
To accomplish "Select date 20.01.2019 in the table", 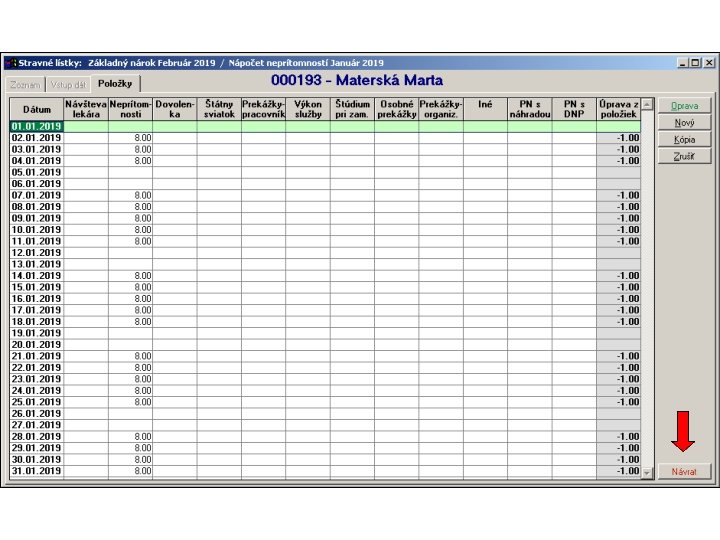I will pyautogui.click(x=37, y=344).
